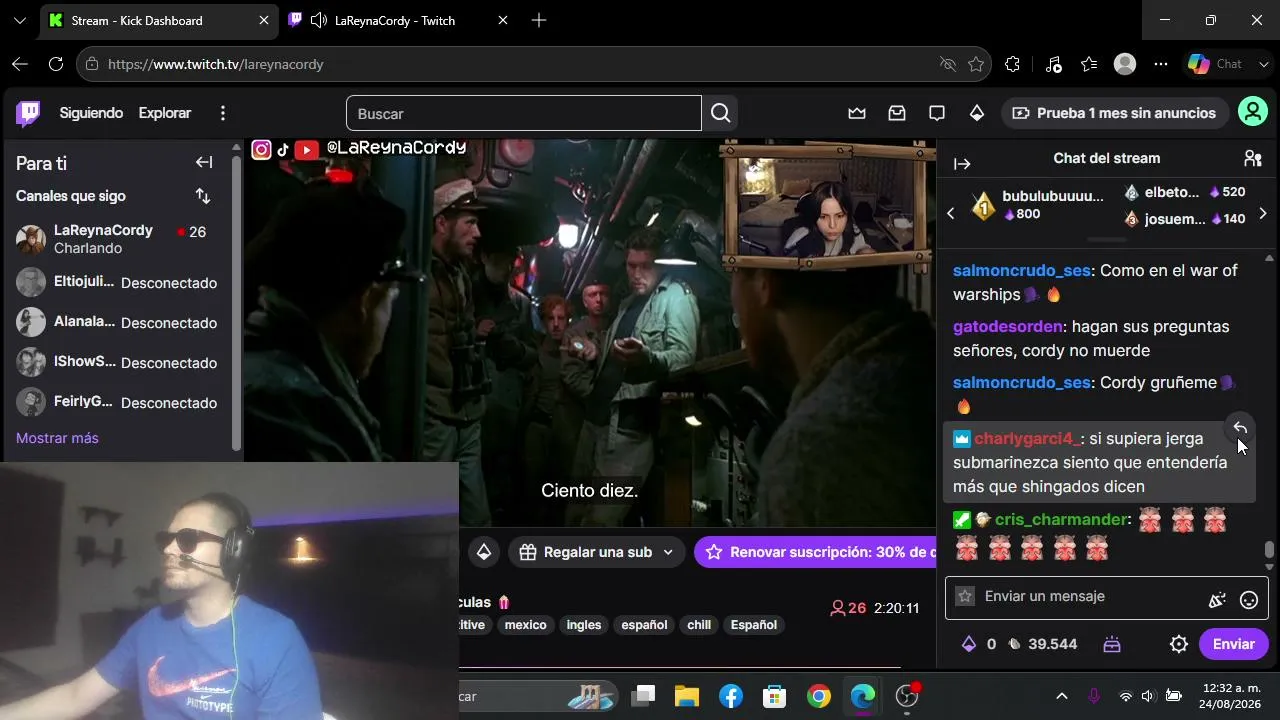The width and height of the screenshot is (1280, 720).
Task: Click the tracking prevention eye icon
Action: [948, 64]
